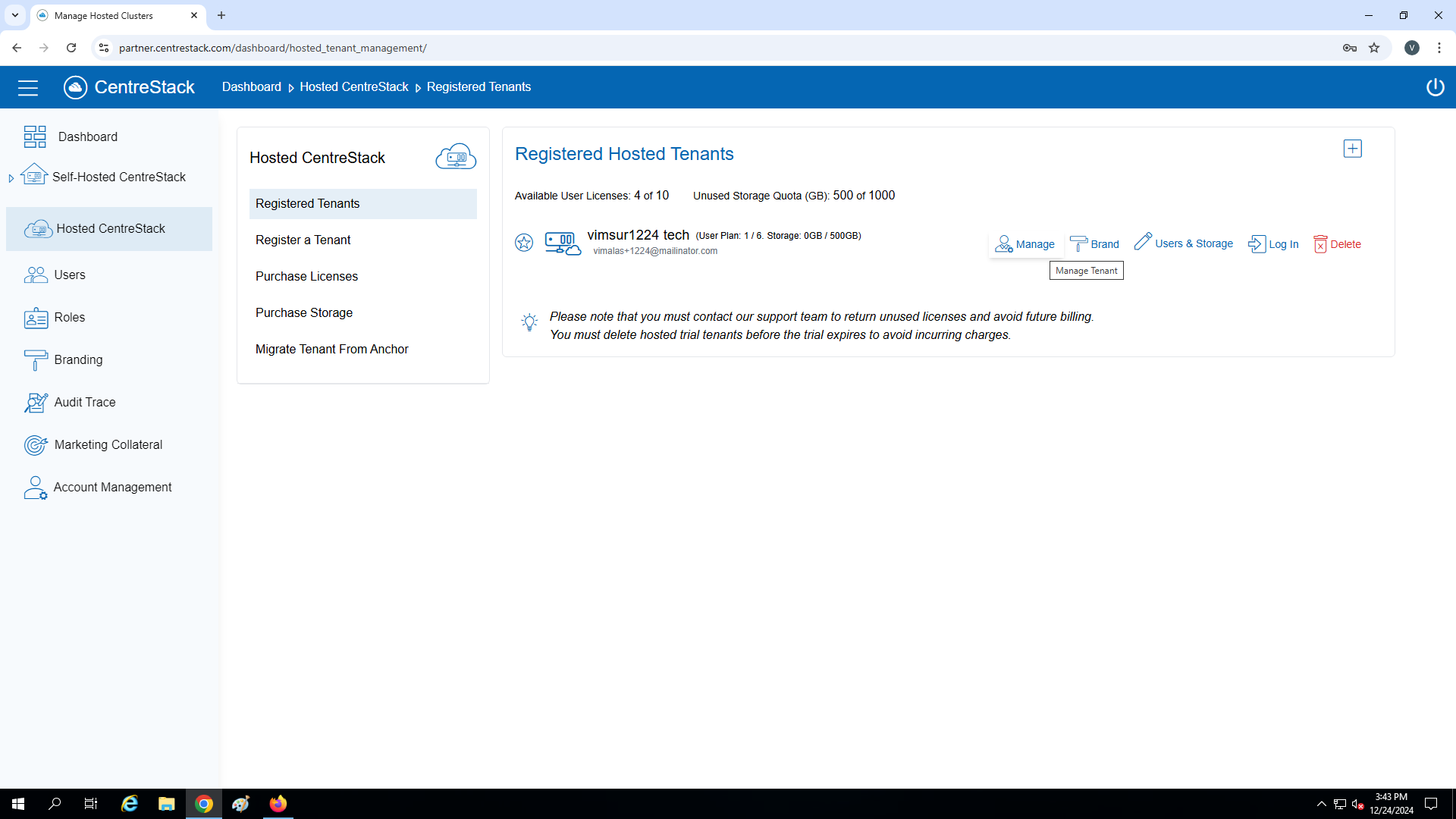
Task: Open Windows Start menu
Action: (x=18, y=804)
